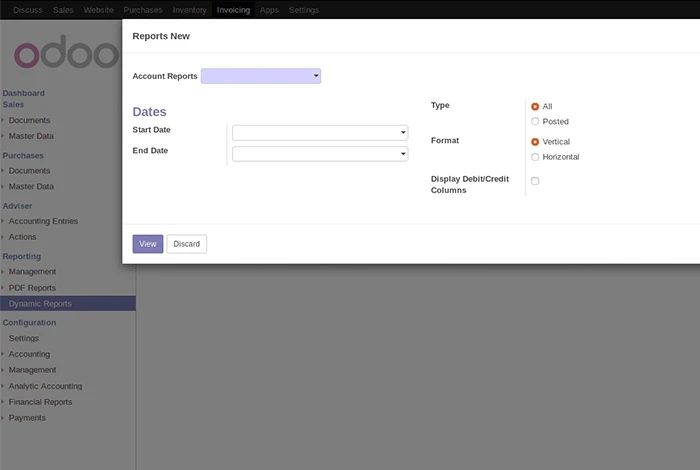Click the Configuration section heading
700x470 pixels.
pyautogui.click(x=29, y=323)
